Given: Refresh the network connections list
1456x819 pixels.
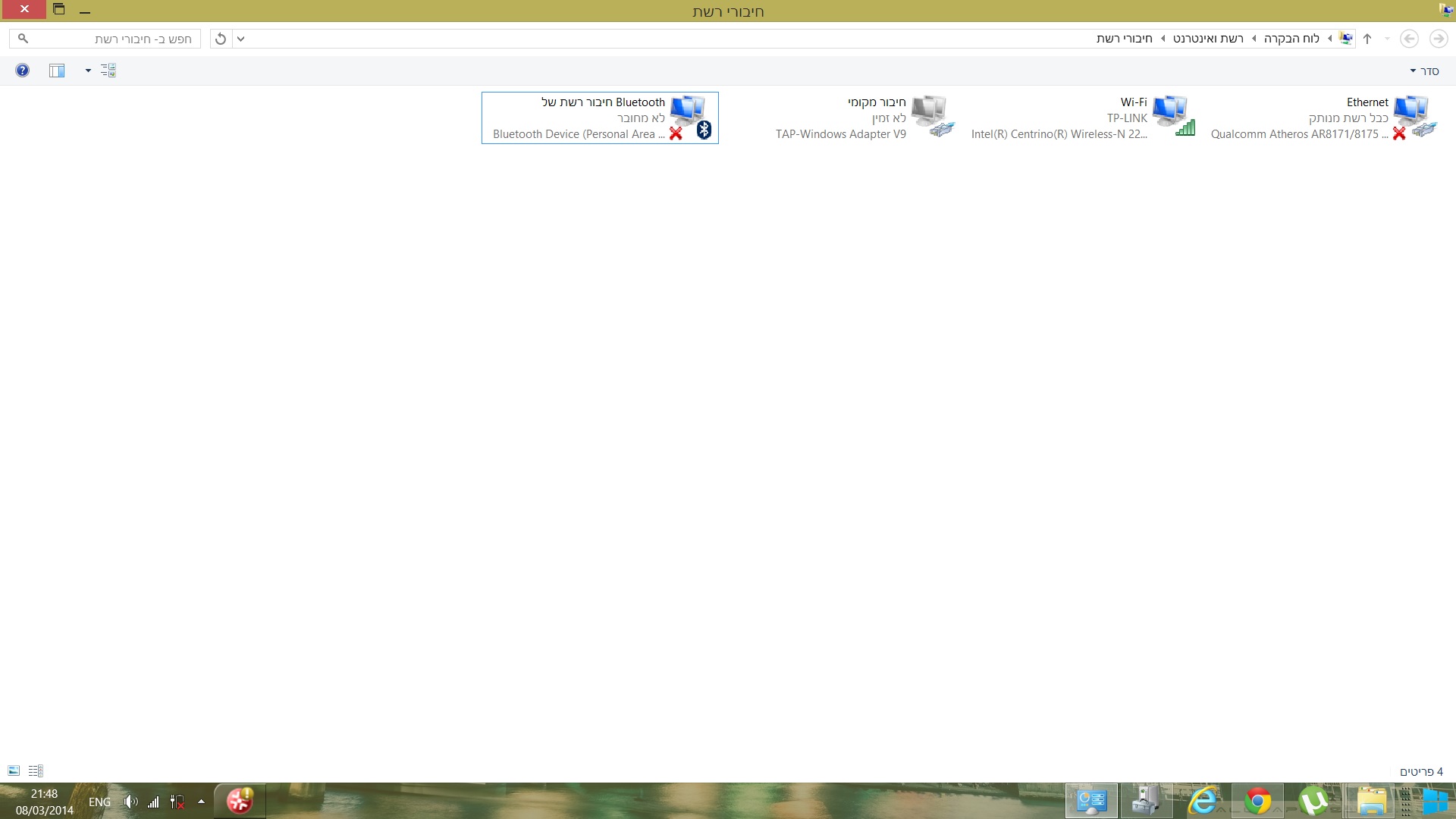Looking at the screenshot, I should point(221,39).
